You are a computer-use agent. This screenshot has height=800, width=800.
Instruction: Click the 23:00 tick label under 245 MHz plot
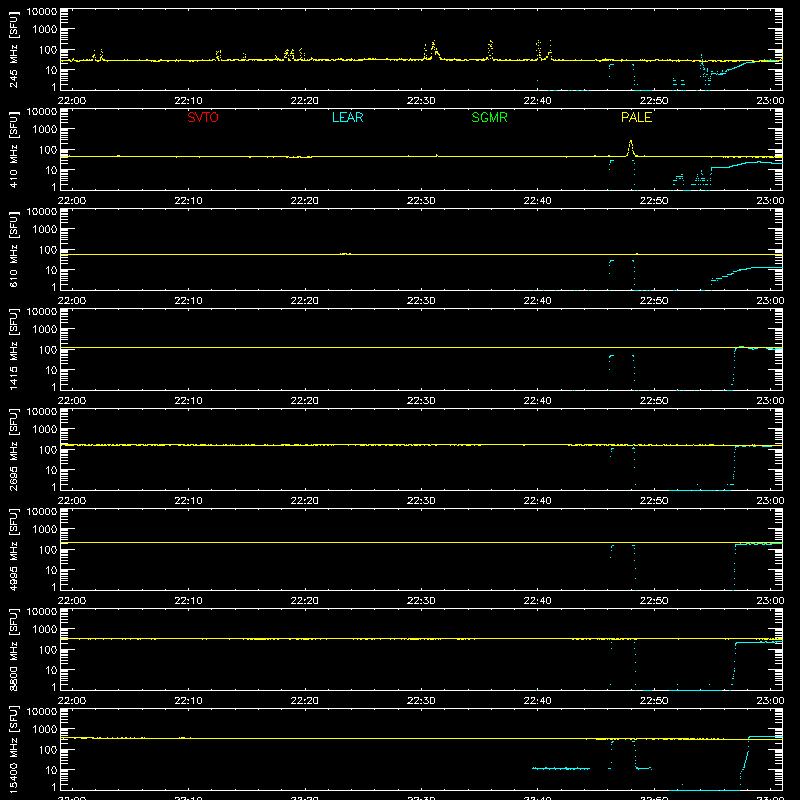point(770,101)
